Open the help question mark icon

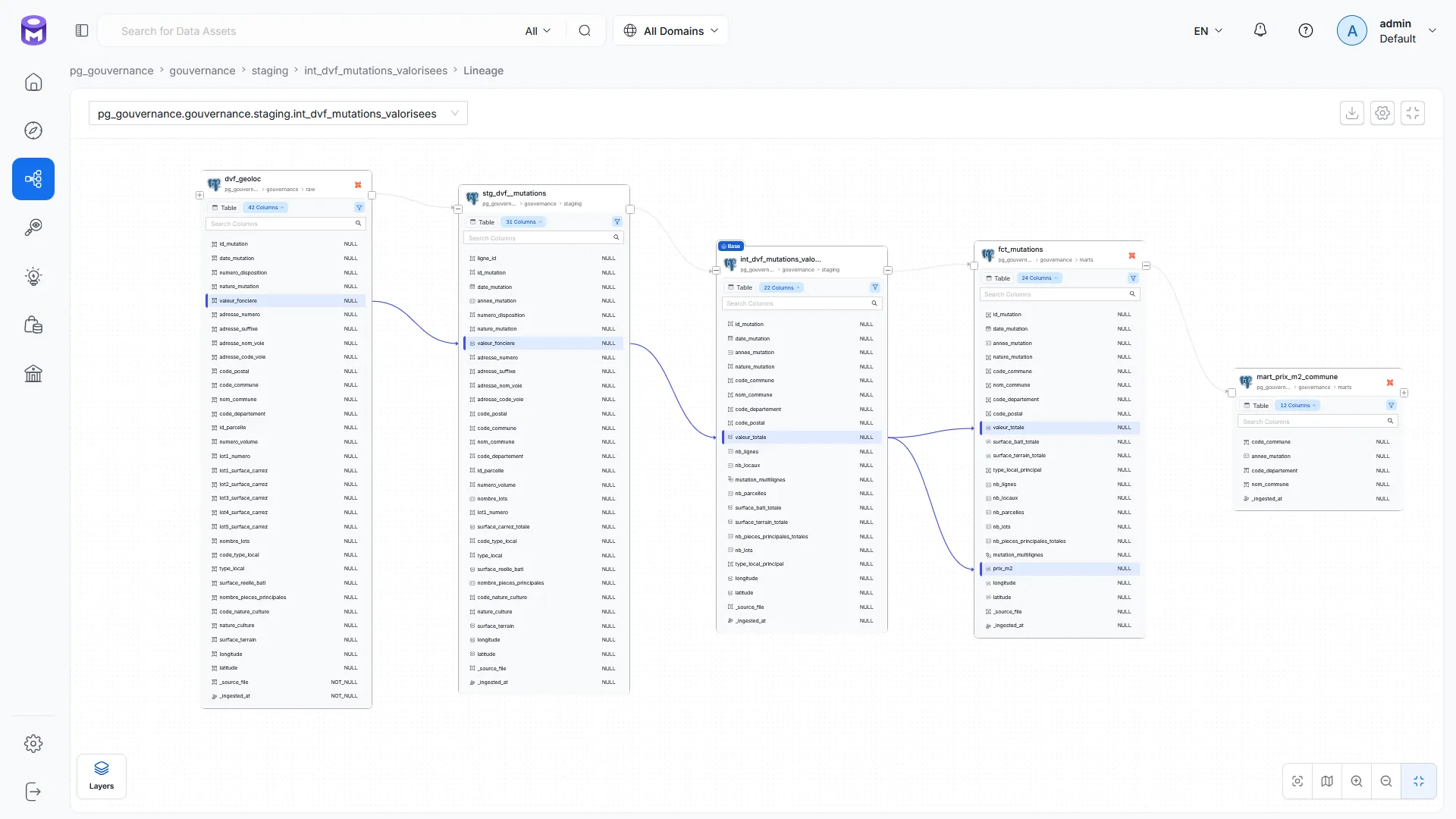[1306, 30]
